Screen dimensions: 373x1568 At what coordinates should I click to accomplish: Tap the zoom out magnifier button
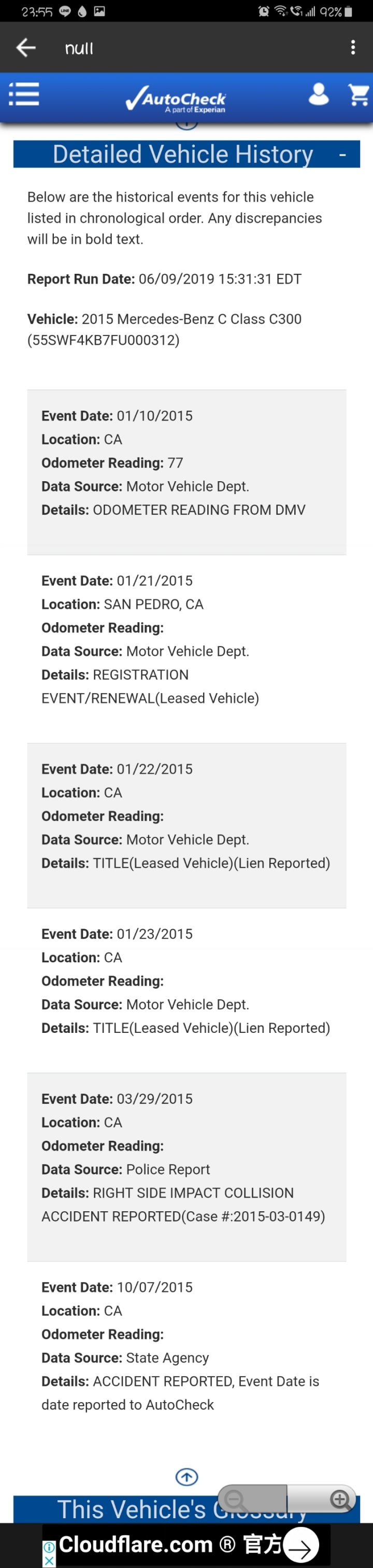(x=235, y=1499)
